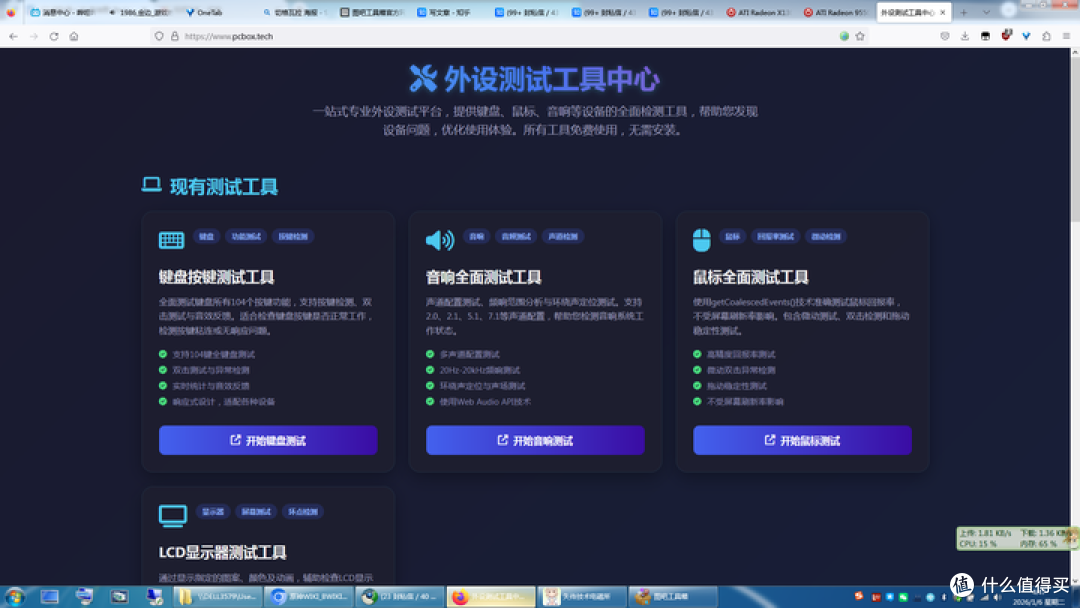Open the Windows Start menu
The height and width of the screenshot is (608, 1080).
coord(14,596)
